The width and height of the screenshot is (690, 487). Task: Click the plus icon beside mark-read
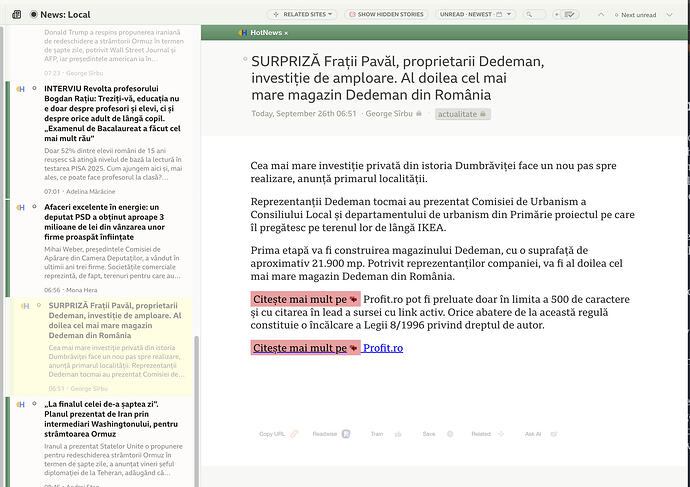click(x=557, y=15)
